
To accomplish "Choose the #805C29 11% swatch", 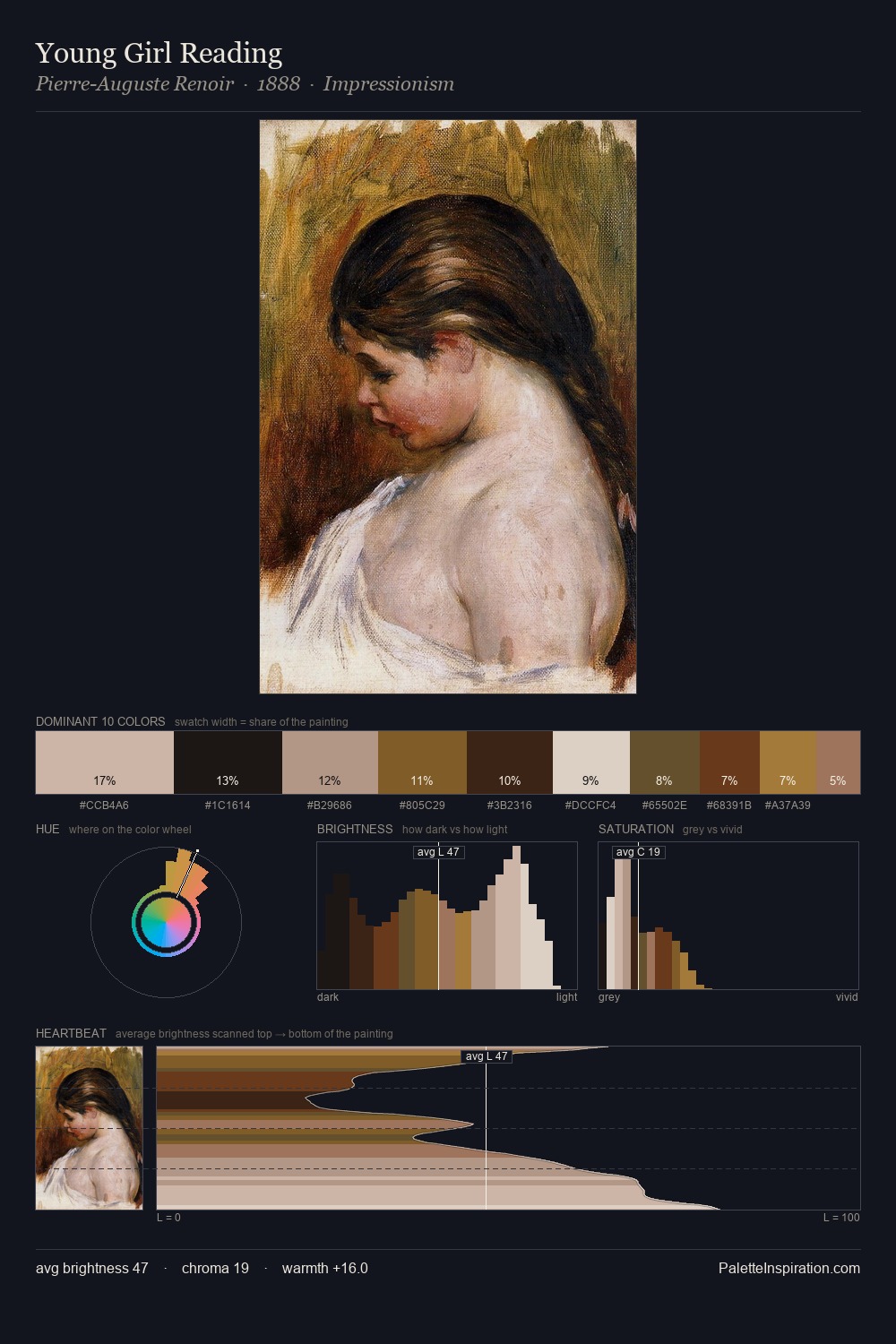I will (x=422, y=762).
